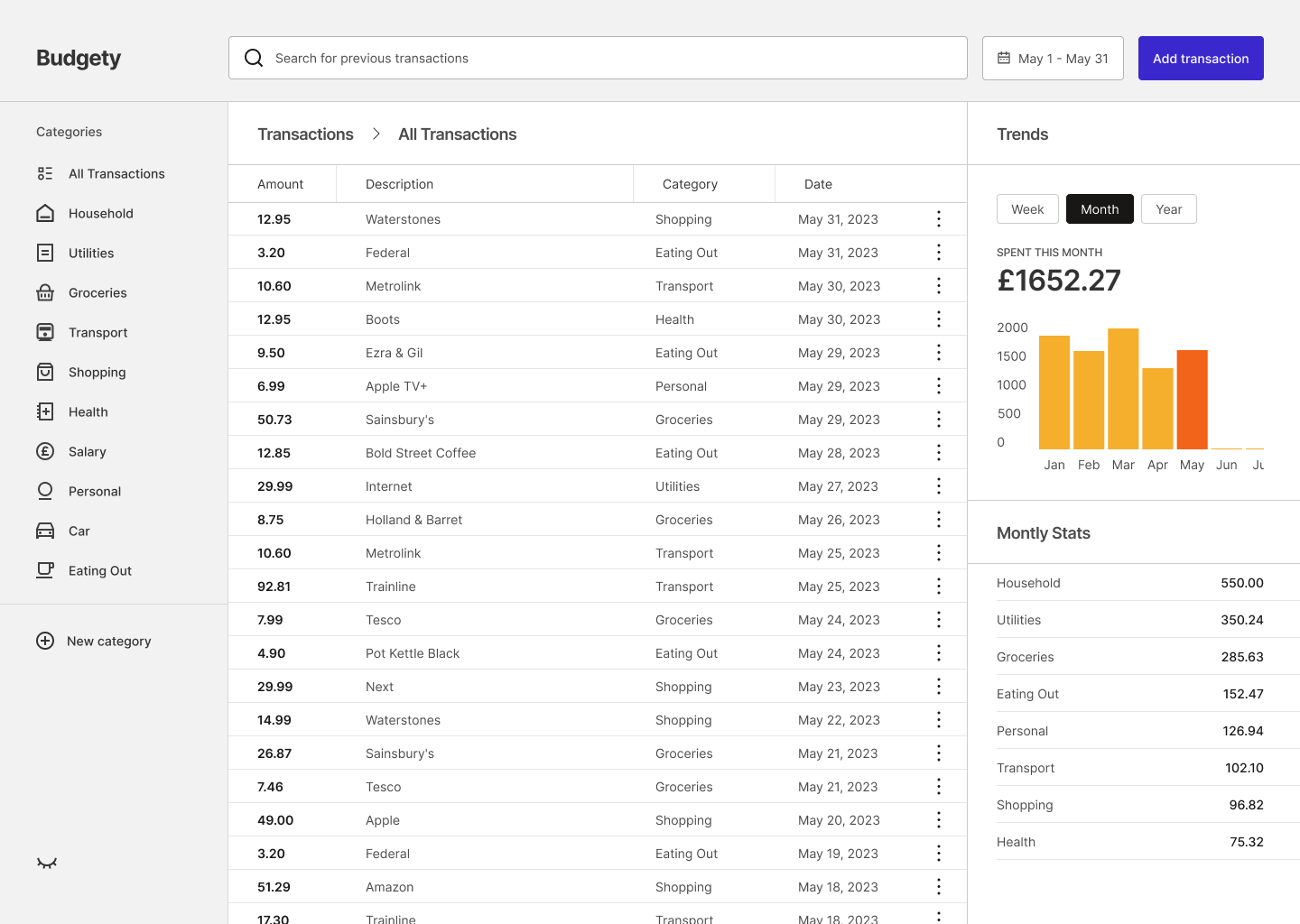The width and height of the screenshot is (1300, 924).
Task: Open options menu for Waterstones 12.95 row
Action: [939, 219]
